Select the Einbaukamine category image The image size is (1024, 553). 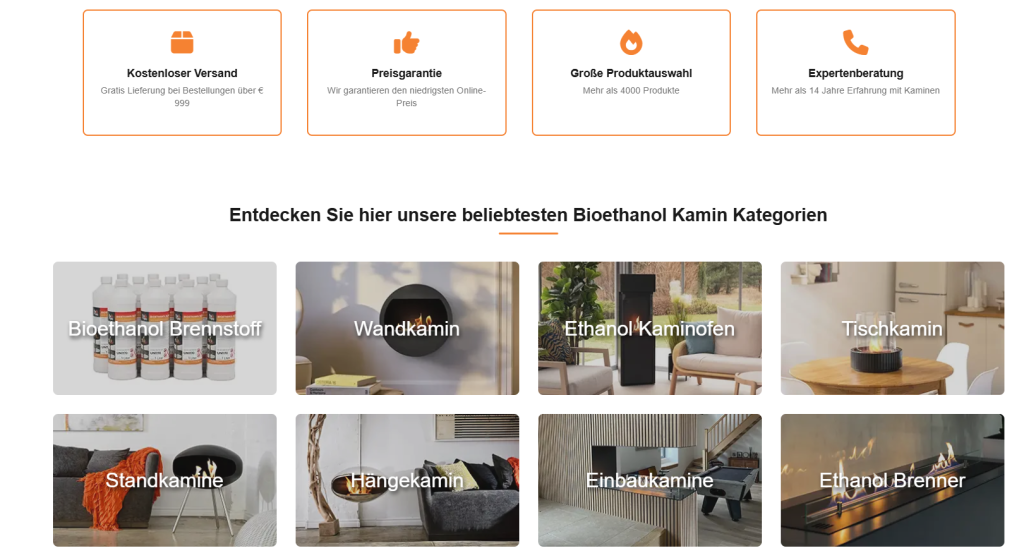coord(650,480)
